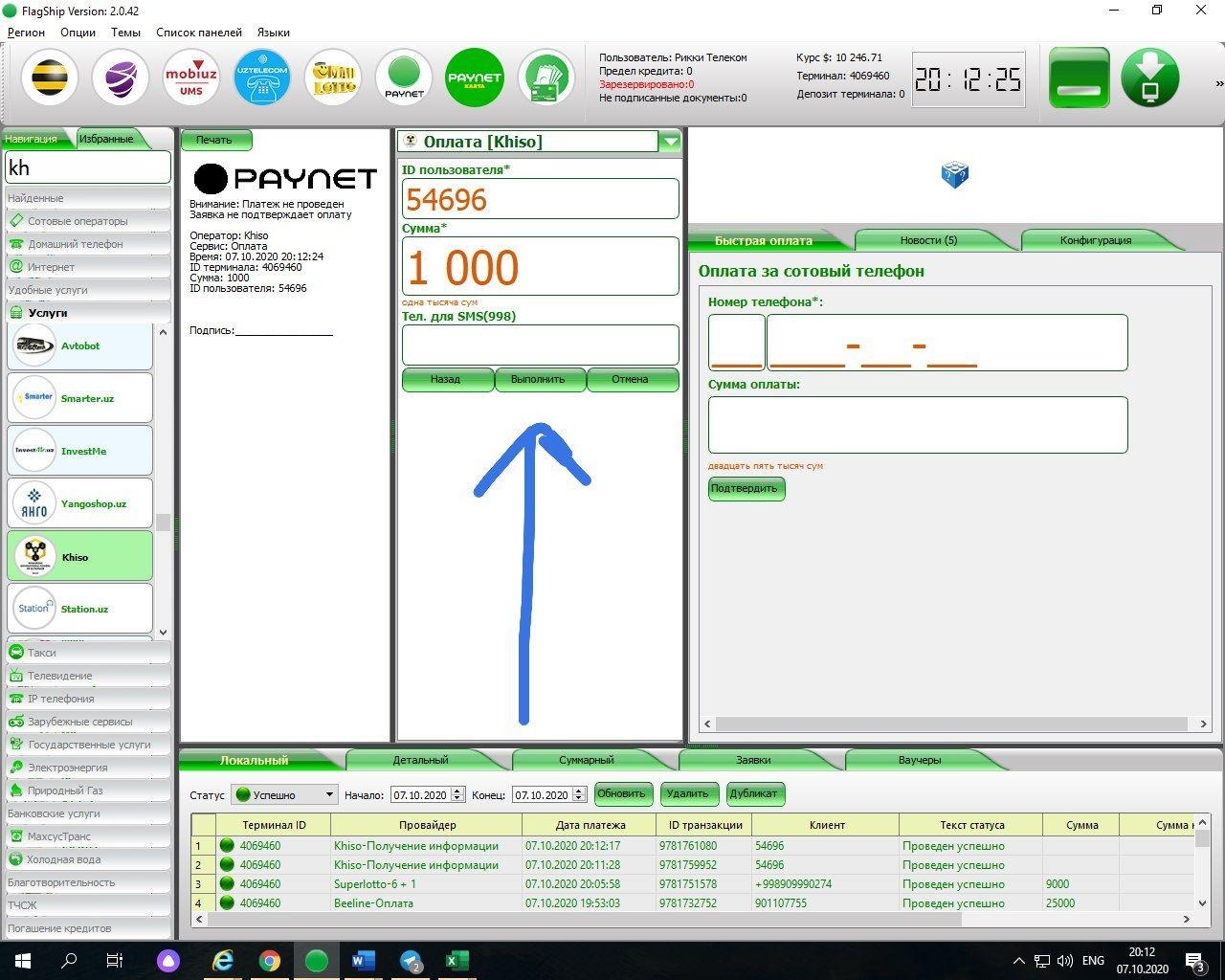Select the Khiso service
1225x980 pixels.
[80, 556]
